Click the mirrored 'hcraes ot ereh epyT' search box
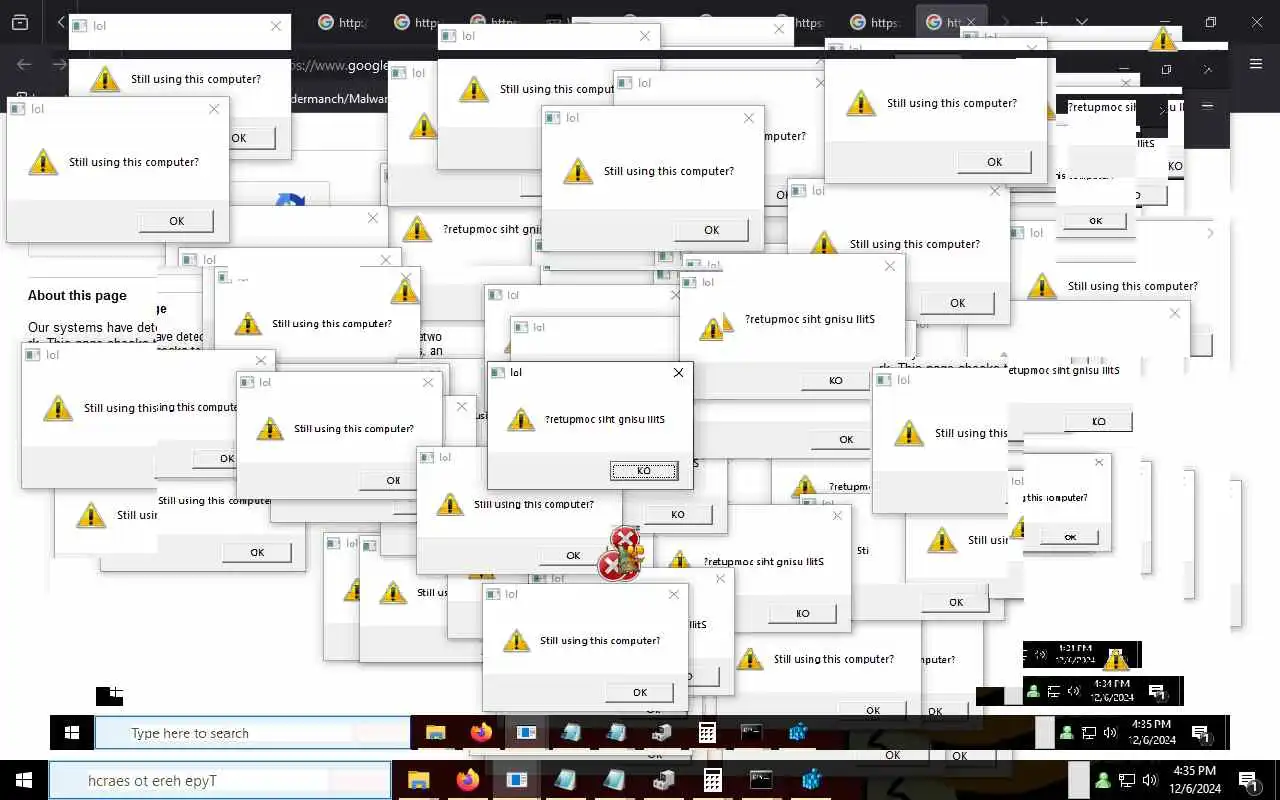The image size is (1280, 800). (x=220, y=780)
